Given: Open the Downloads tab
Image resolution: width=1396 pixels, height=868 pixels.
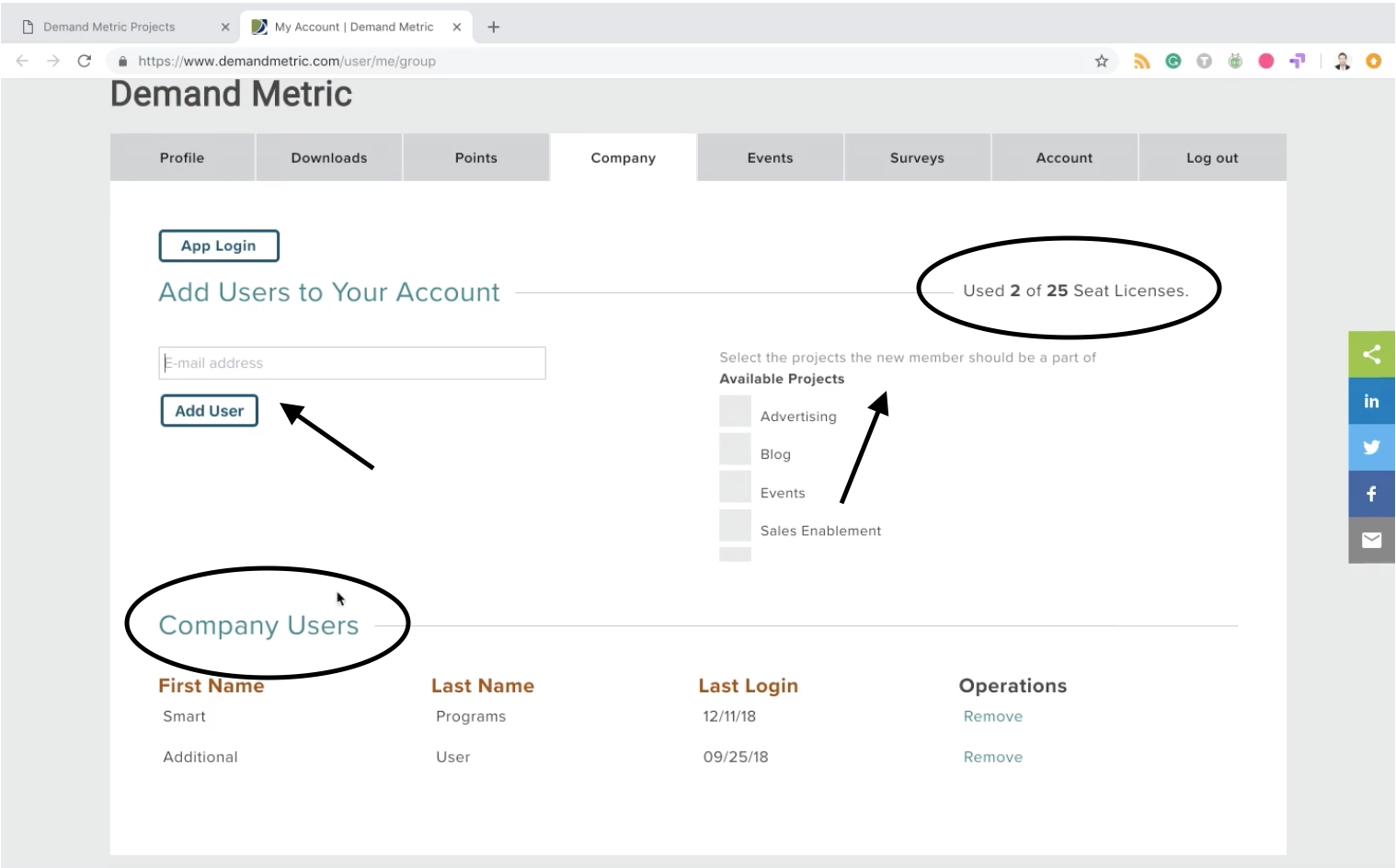Looking at the screenshot, I should tap(329, 157).
